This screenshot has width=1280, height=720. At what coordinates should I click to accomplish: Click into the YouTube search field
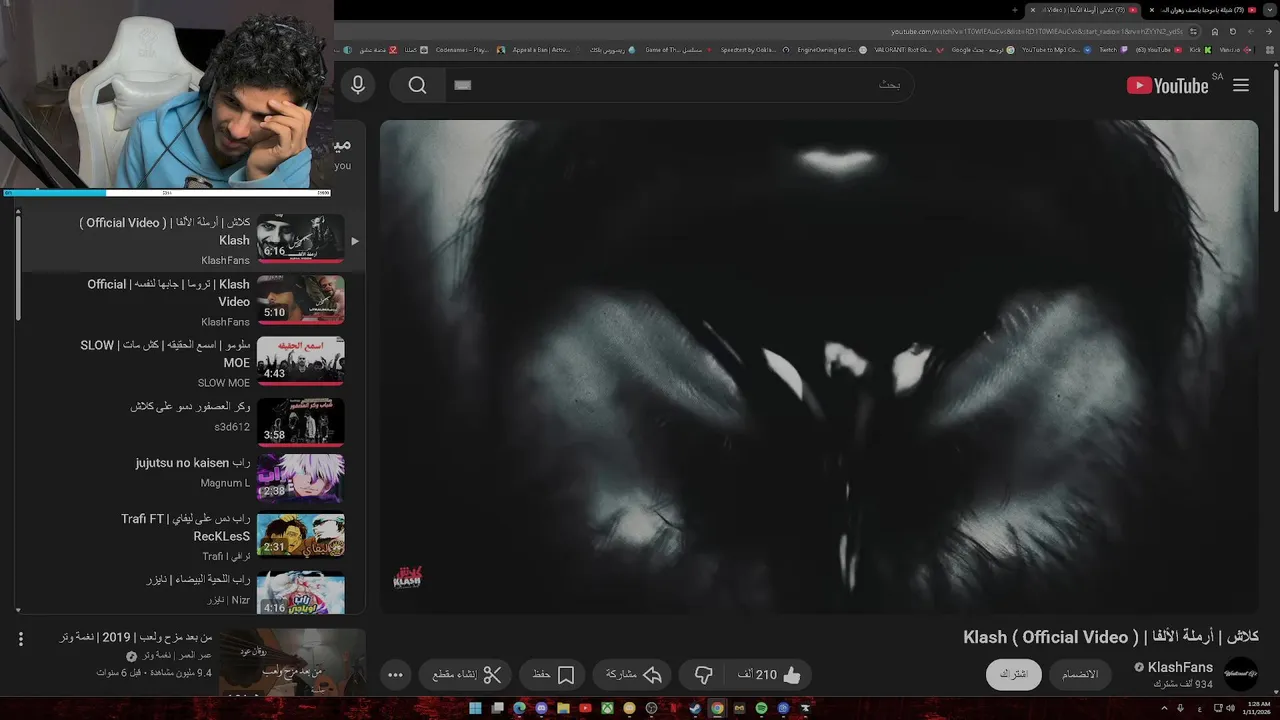[x=680, y=85]
